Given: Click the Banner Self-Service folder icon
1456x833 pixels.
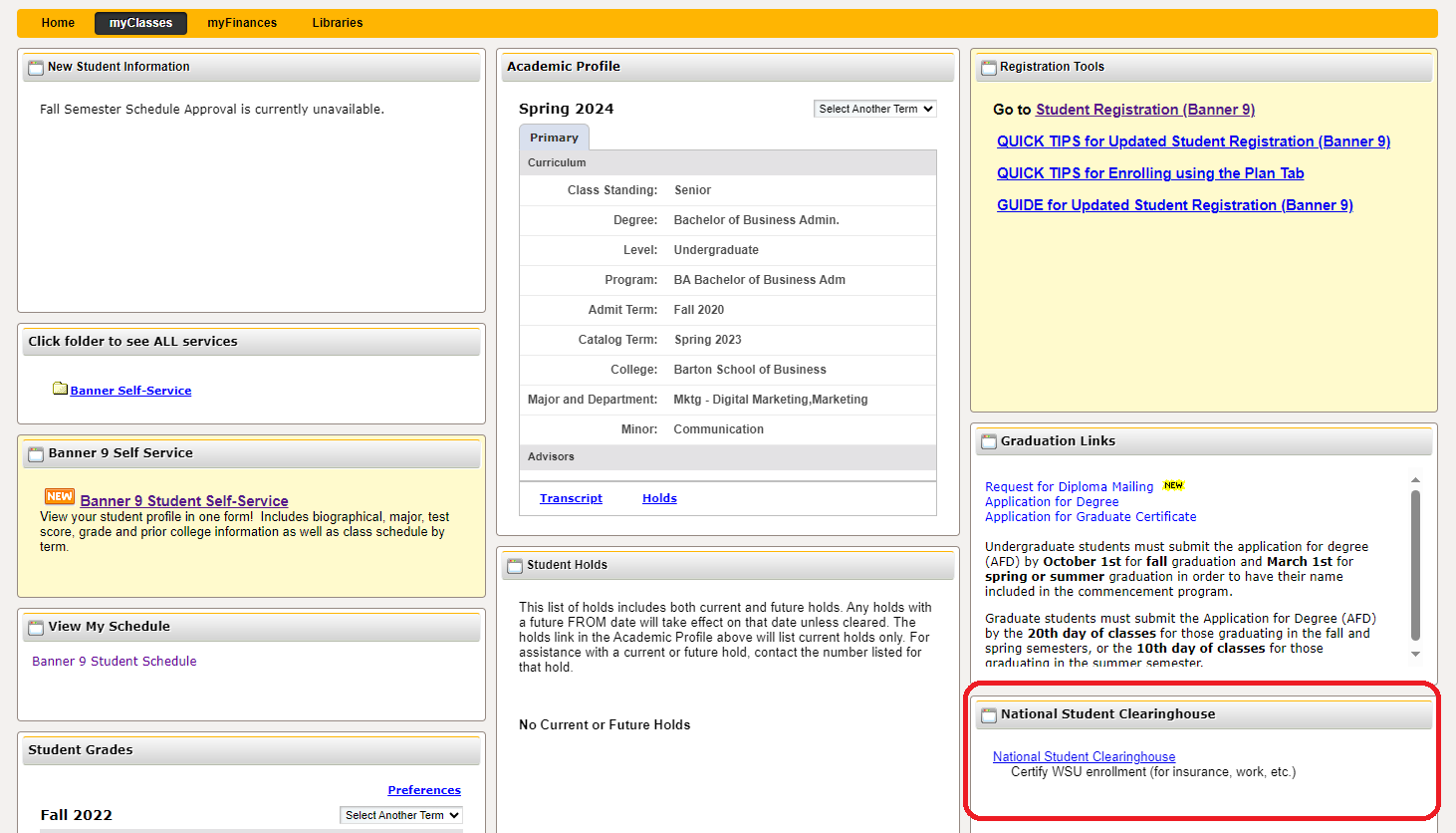Looking at the screenshot, I should 60,389.
